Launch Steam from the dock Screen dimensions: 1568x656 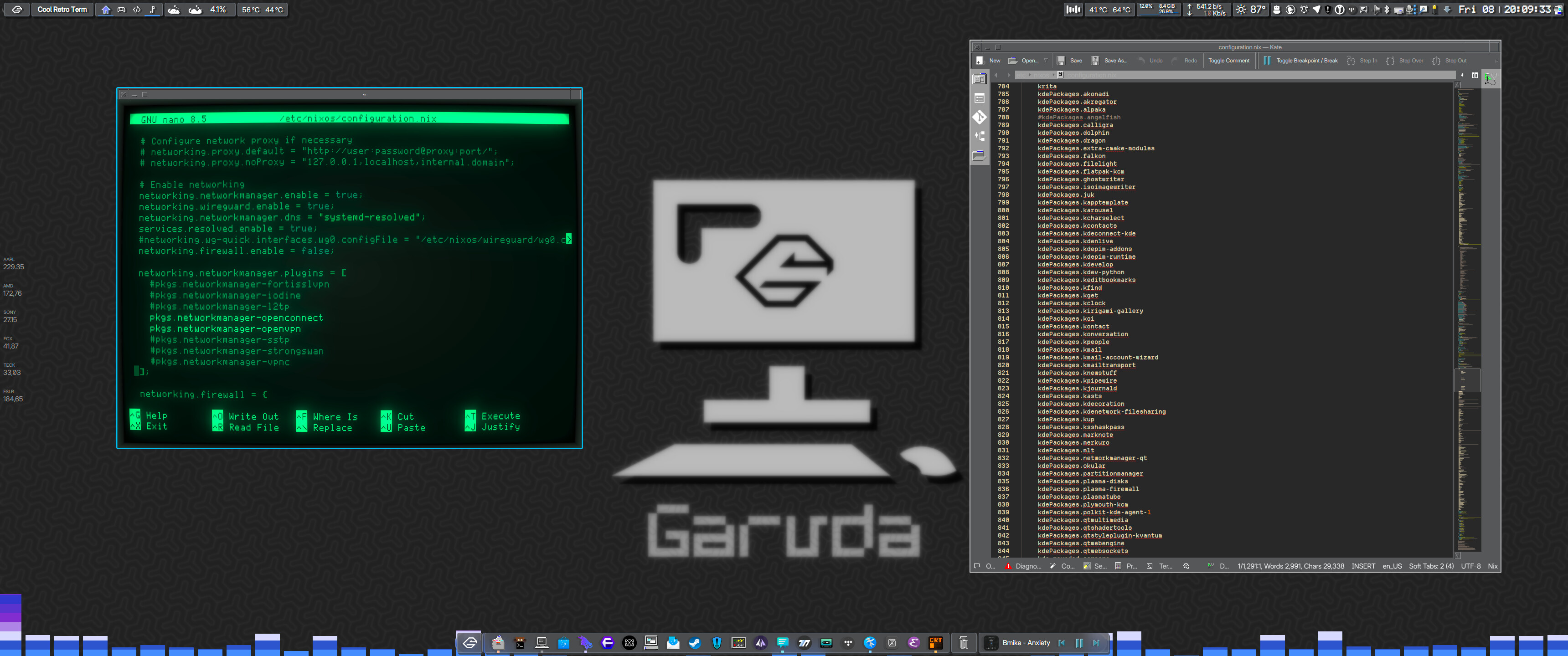[695, 643]
